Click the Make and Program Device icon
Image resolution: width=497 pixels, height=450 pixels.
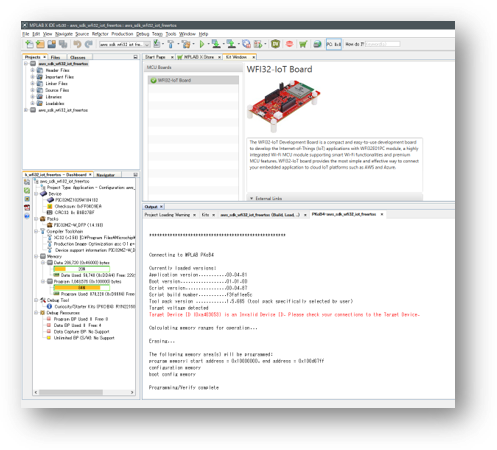pos(216,44)
